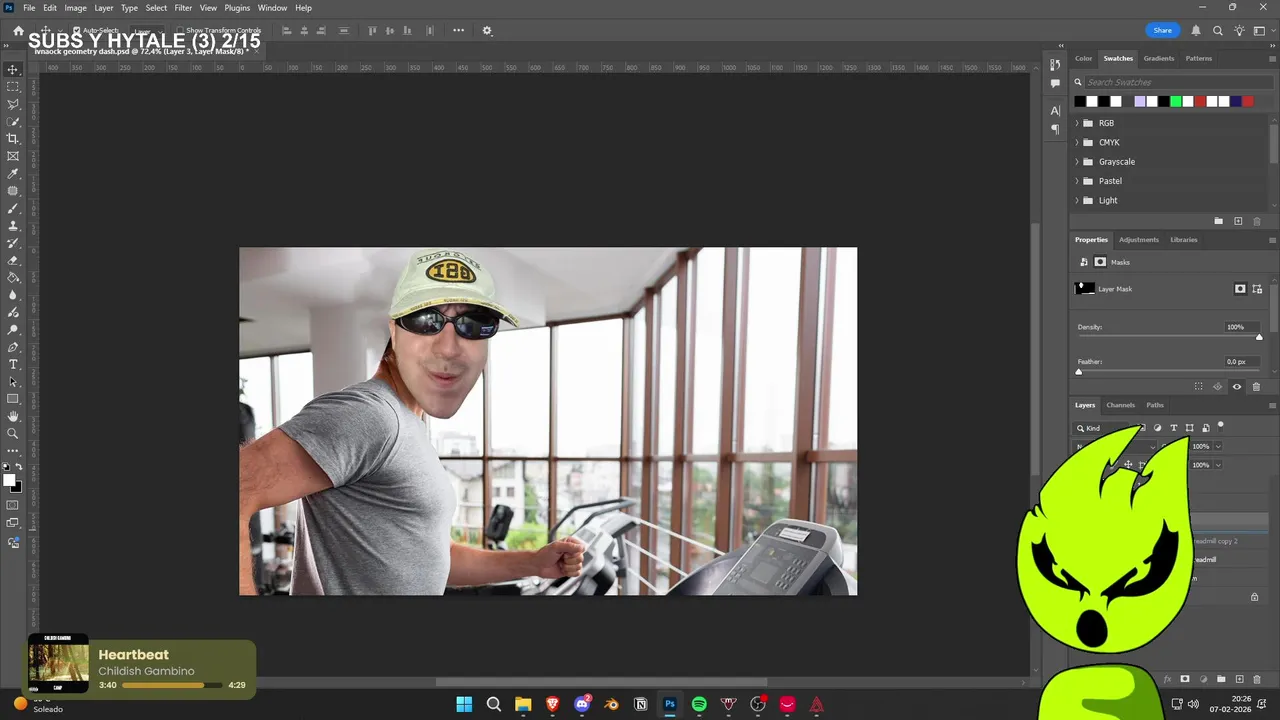Expand the Pastel swatch folder

1077,181
